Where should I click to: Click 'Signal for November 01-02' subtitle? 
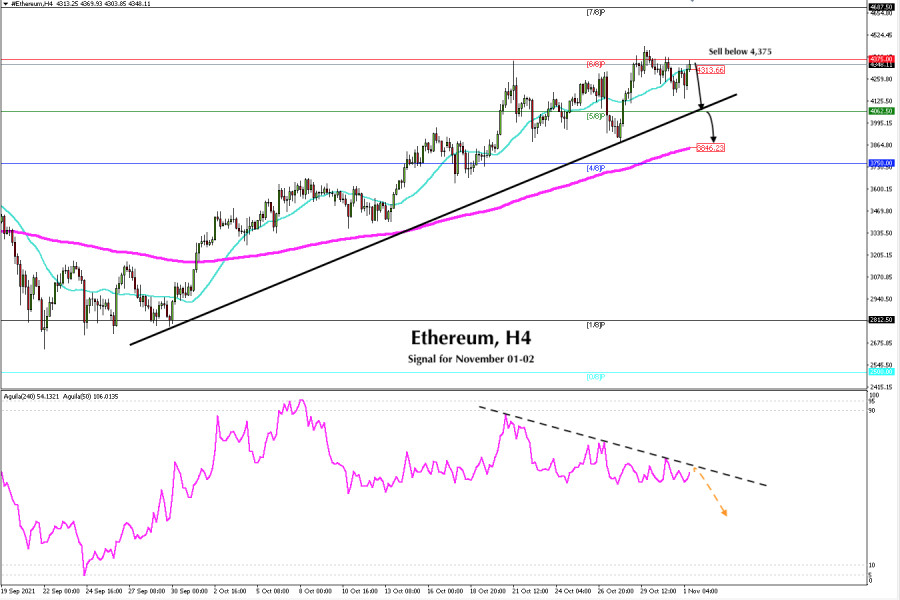[x=471, y=359]
